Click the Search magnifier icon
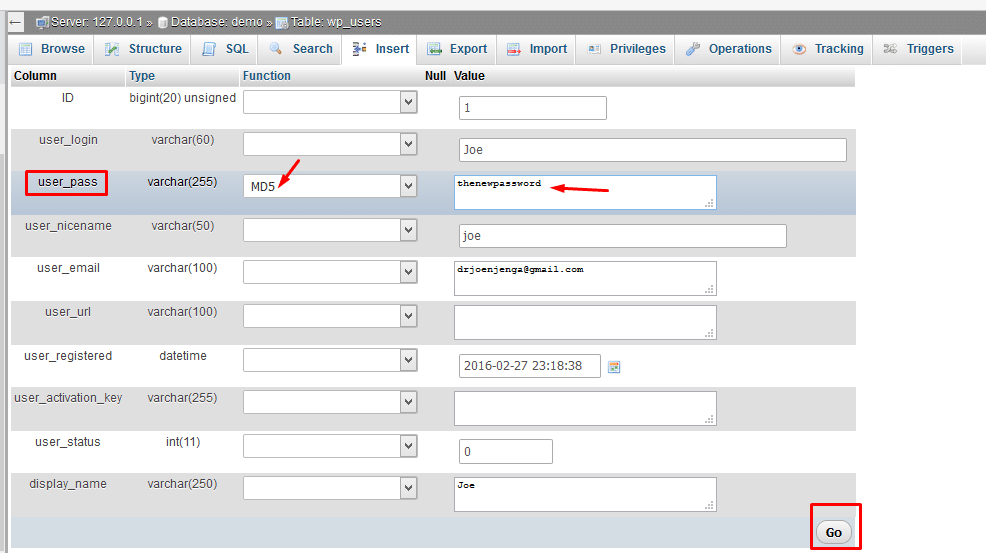Screen dimensions: 986x553 (275, 48)
